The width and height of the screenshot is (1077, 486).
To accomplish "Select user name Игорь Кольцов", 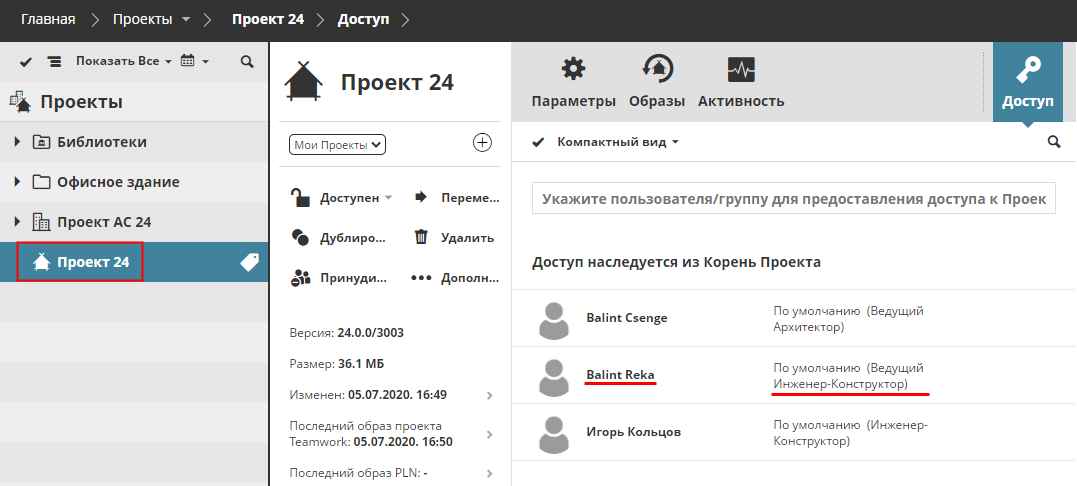I will [634, 432].
